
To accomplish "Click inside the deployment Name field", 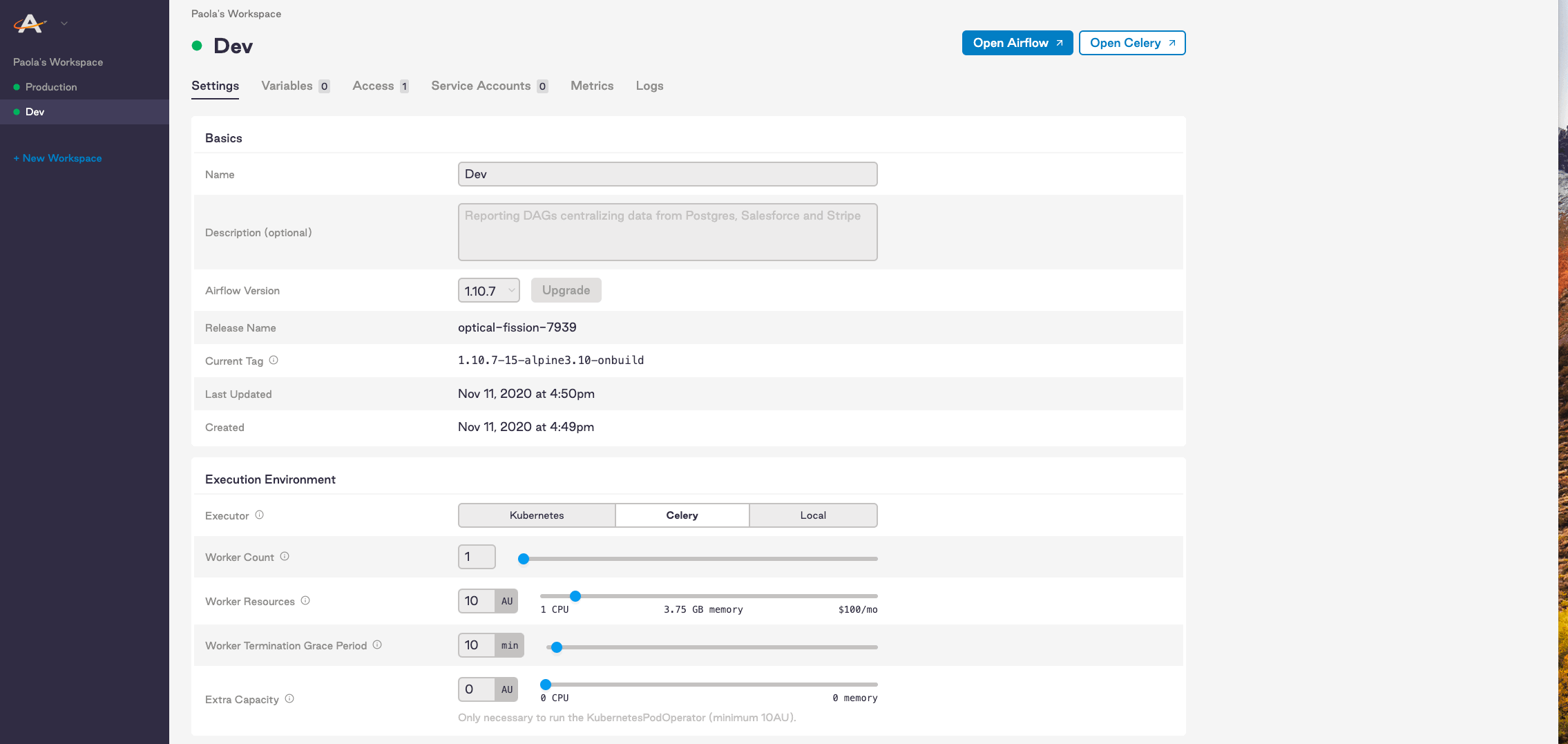I will coord(666,174).
